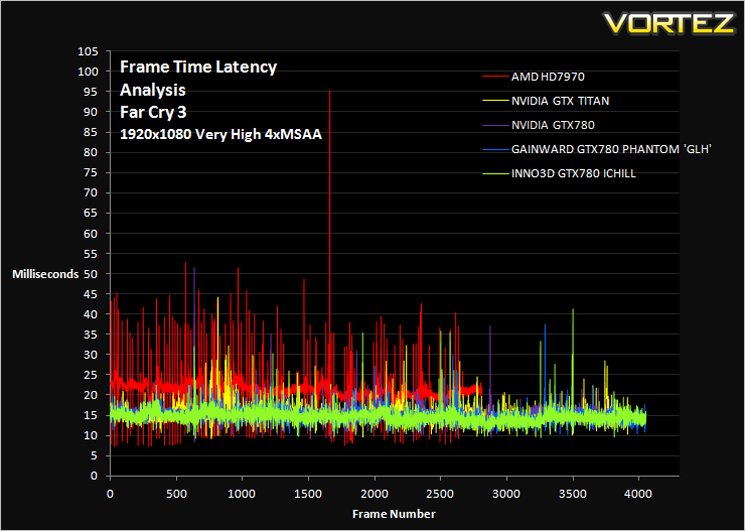
Task: Click the blue GAINWARD legend line
Action: pos(496,149)
